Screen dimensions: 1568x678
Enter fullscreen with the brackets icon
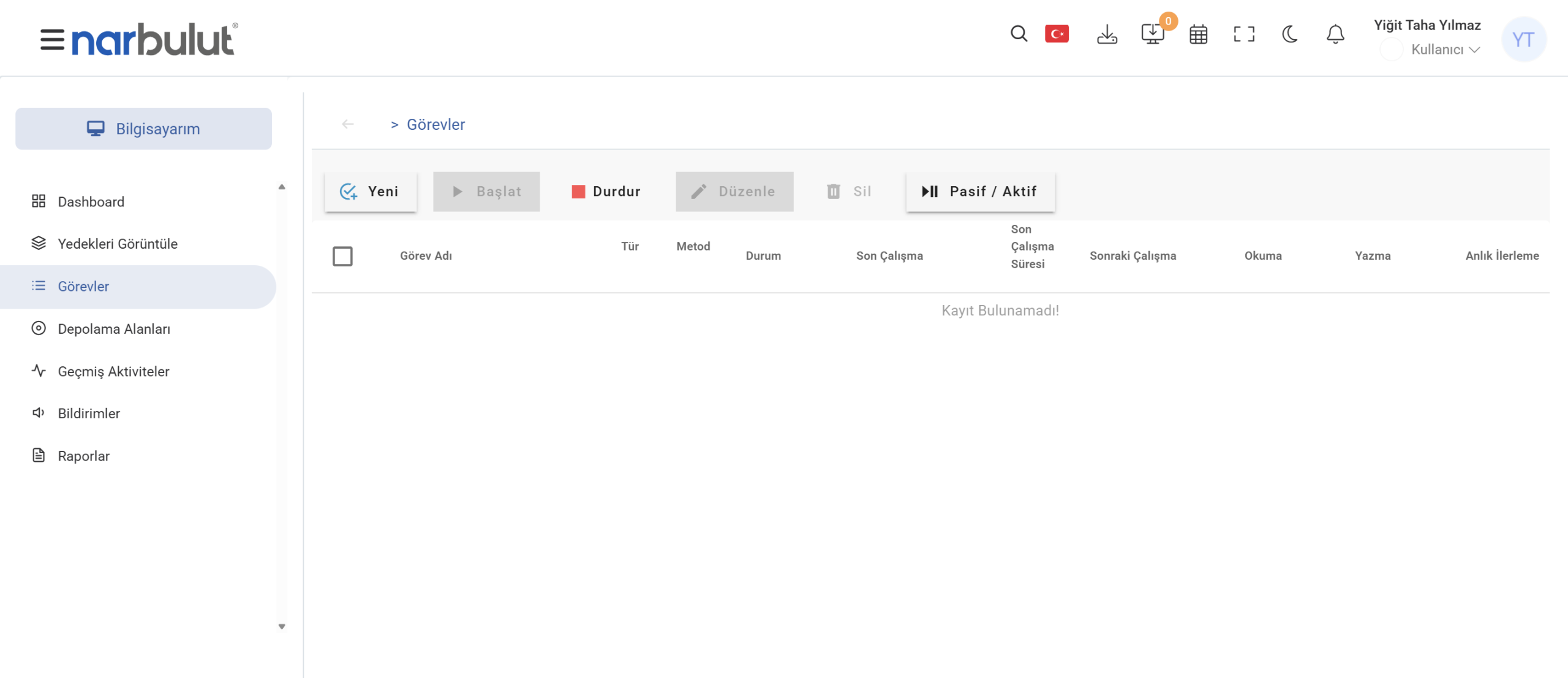pos(1244,34)
